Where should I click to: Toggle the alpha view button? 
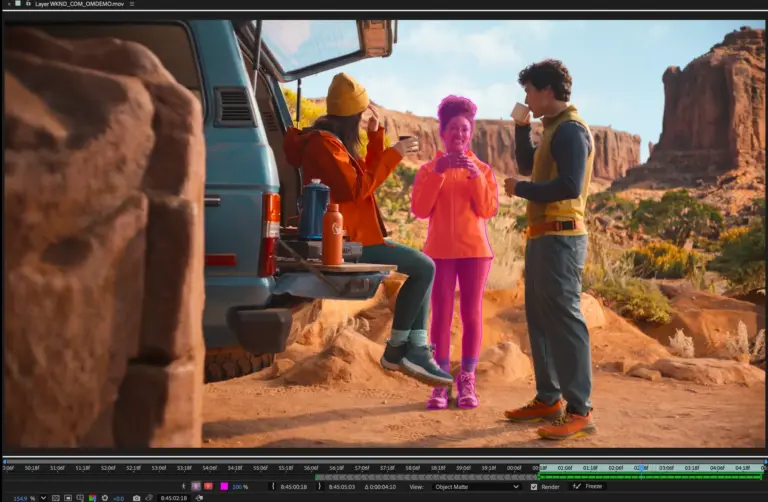[x=196, y=486]
